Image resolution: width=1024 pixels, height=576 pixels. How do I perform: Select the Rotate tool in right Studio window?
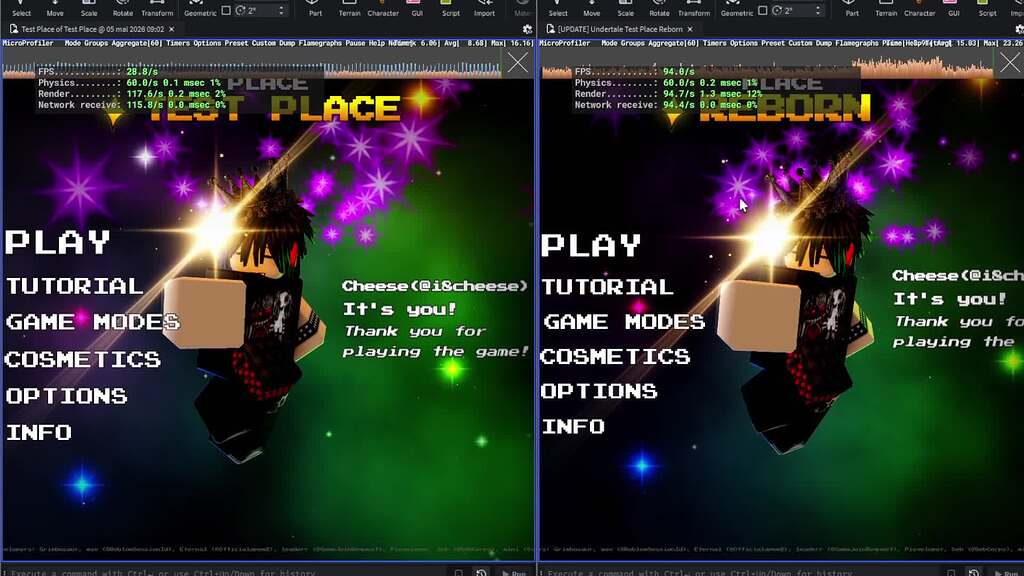point(660,8)
